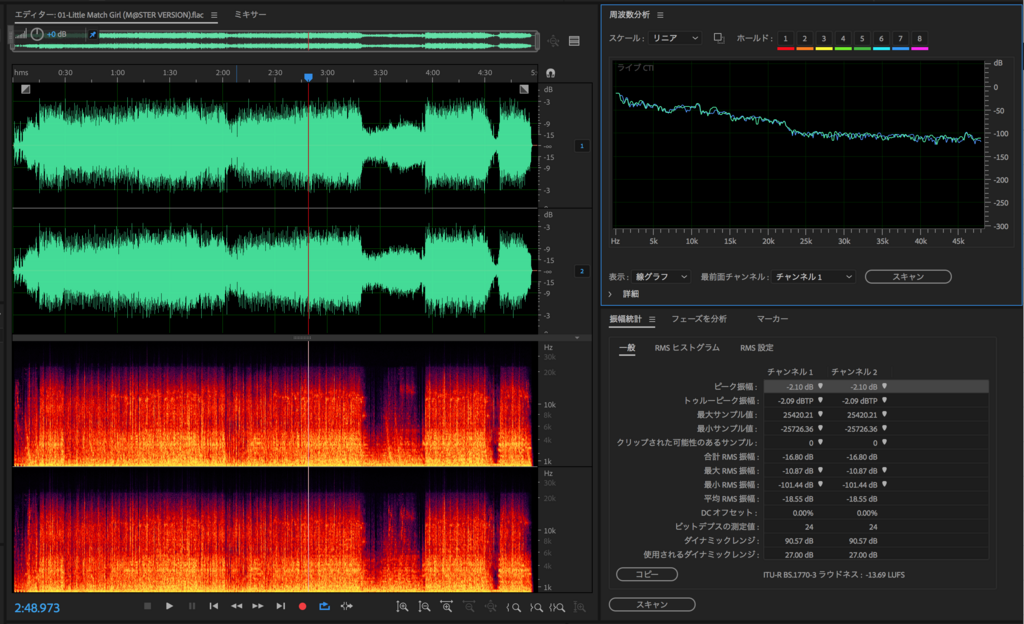This screenshot has height=624, width=1024.
Task: Zoom to the whole selection
Action: tap(557, 607)
